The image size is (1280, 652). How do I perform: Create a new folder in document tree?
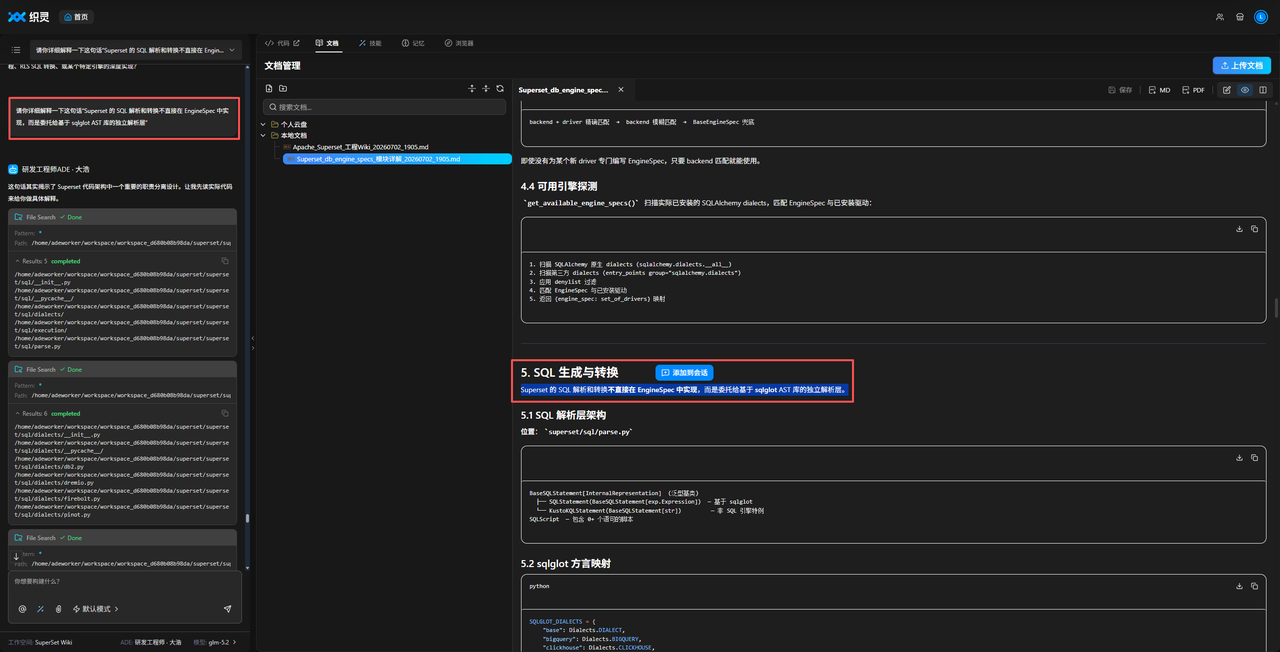(283, 88)
